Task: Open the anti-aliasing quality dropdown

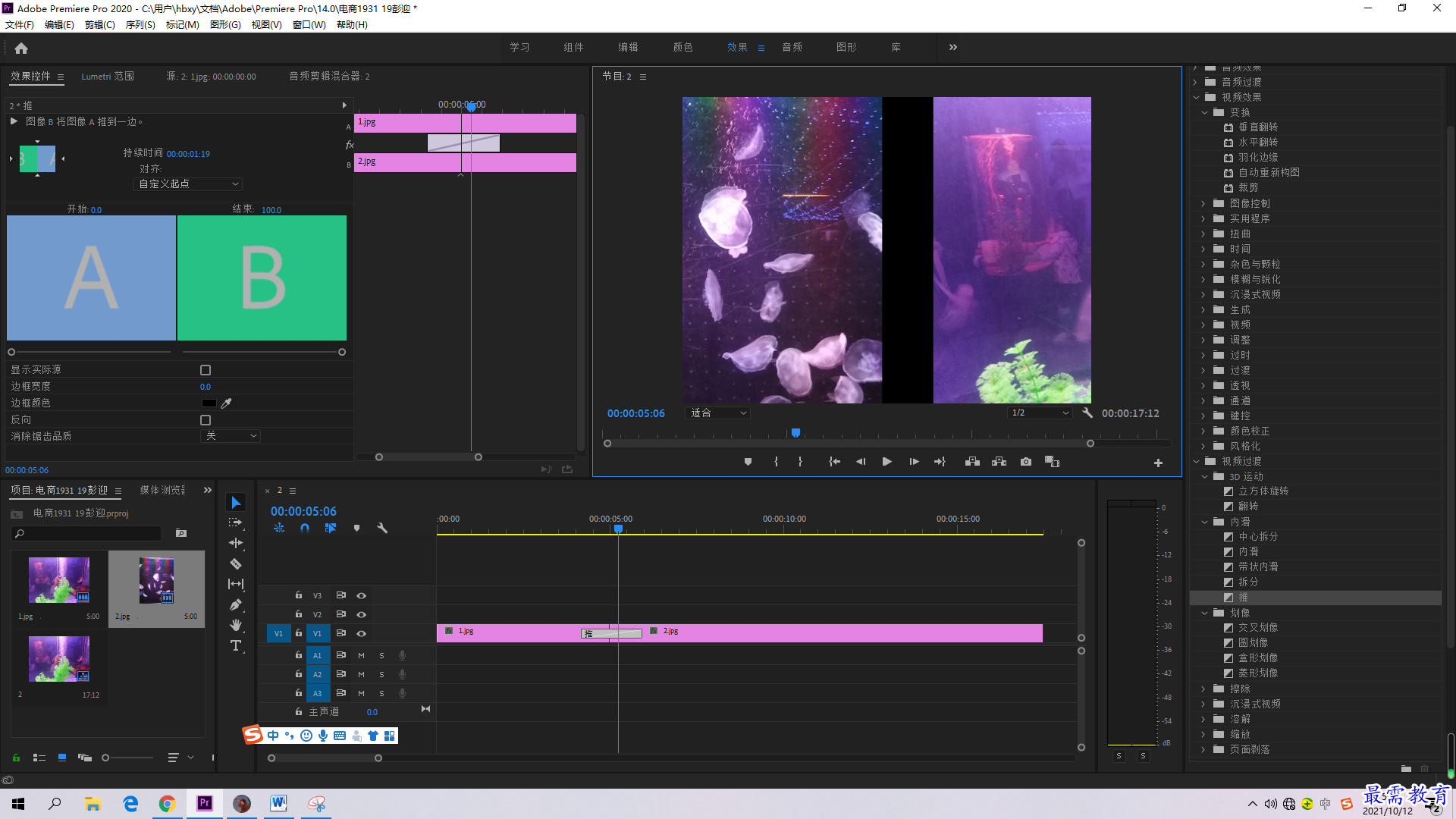Action: [x=231, y=436]
